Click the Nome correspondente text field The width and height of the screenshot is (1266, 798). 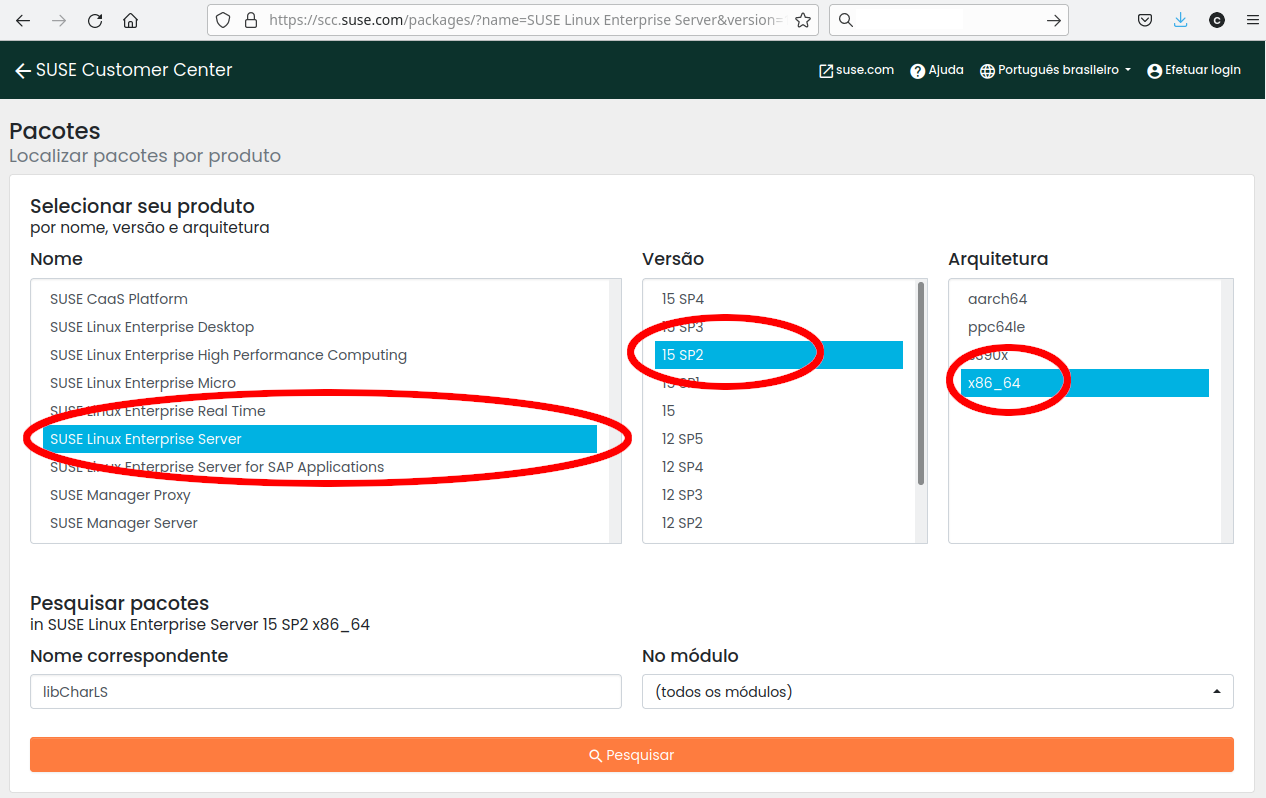(x=325, y=691)
